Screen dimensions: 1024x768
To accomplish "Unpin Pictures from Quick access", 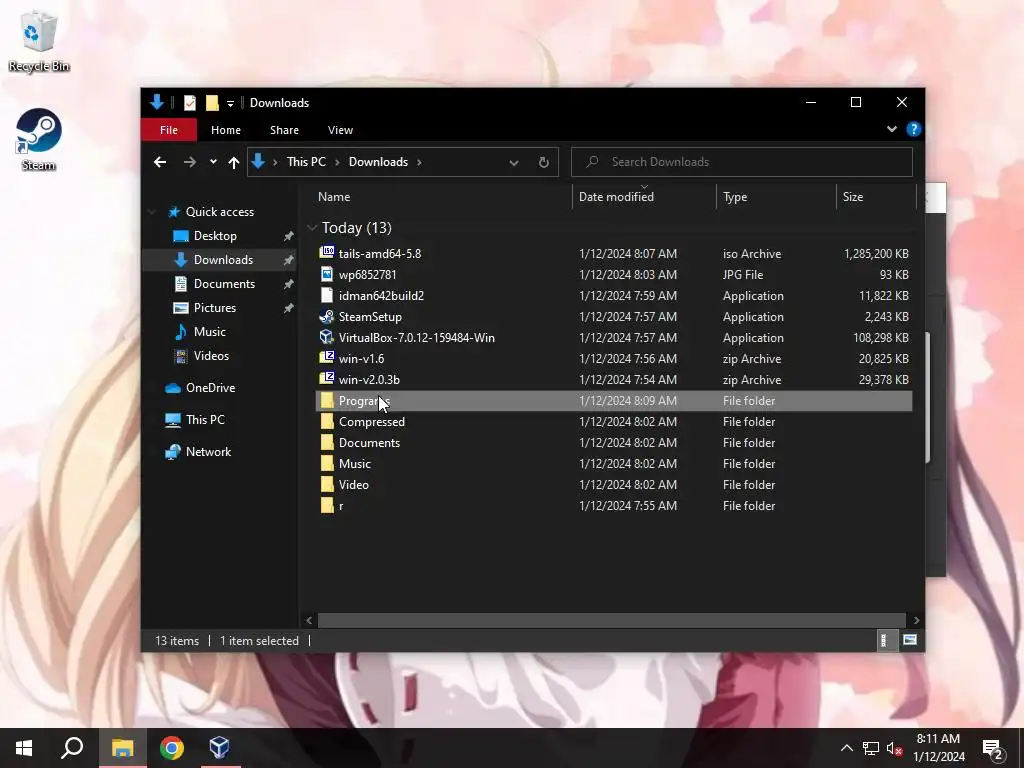I will click(x=288, y=308).
